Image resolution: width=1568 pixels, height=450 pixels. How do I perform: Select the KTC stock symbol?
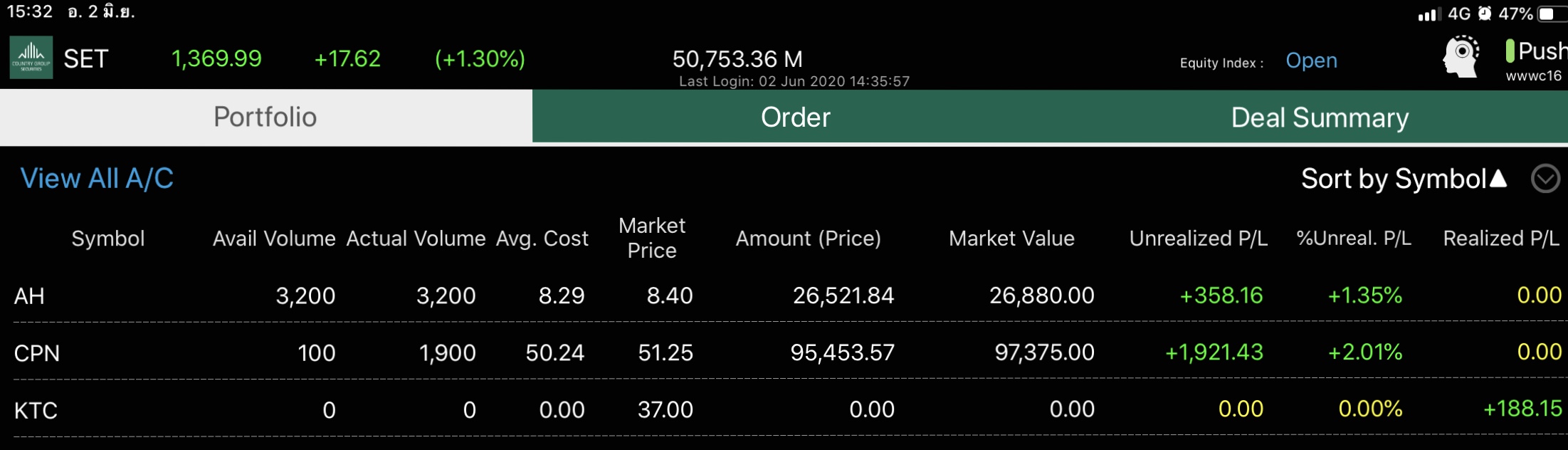[36, 410]
